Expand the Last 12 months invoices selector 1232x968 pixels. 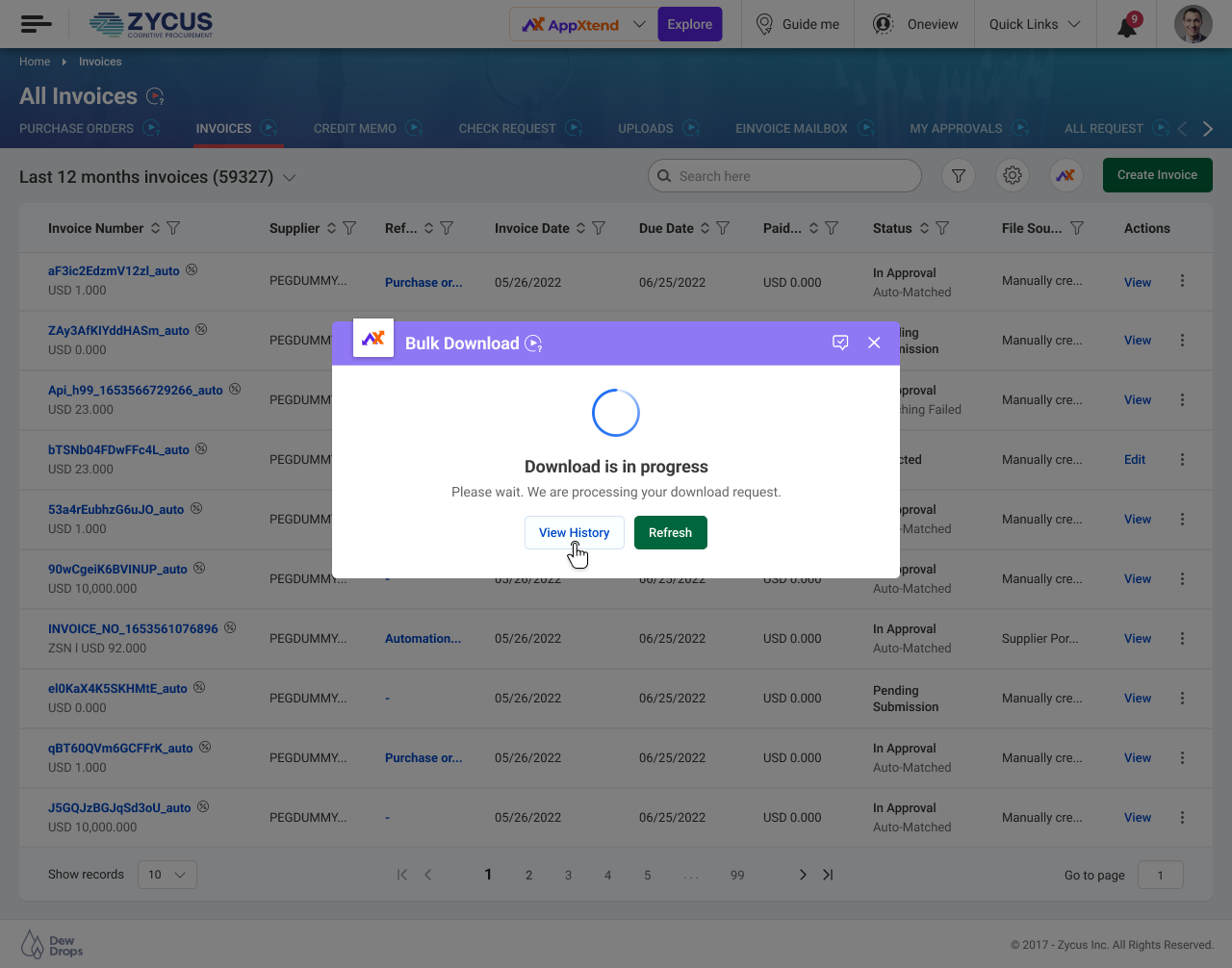(289, 178)
